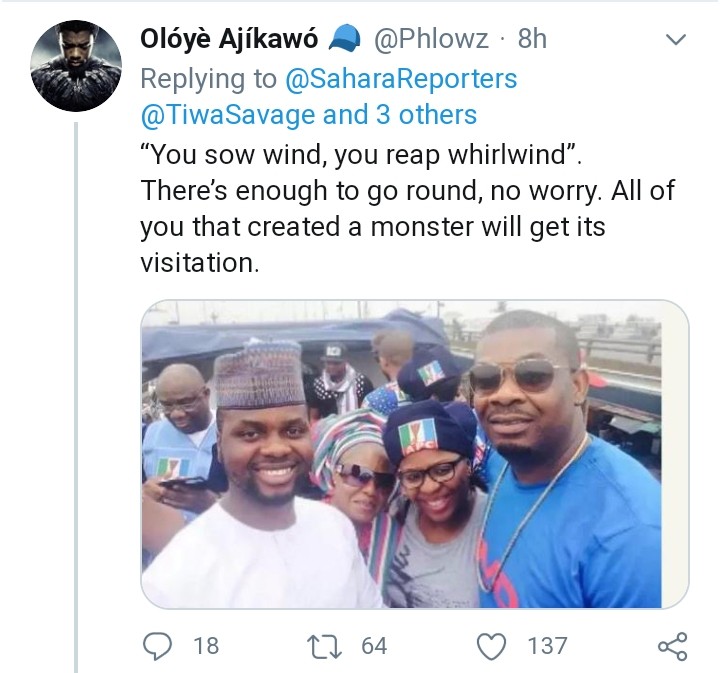Open the attached group selfie photo

414,455
